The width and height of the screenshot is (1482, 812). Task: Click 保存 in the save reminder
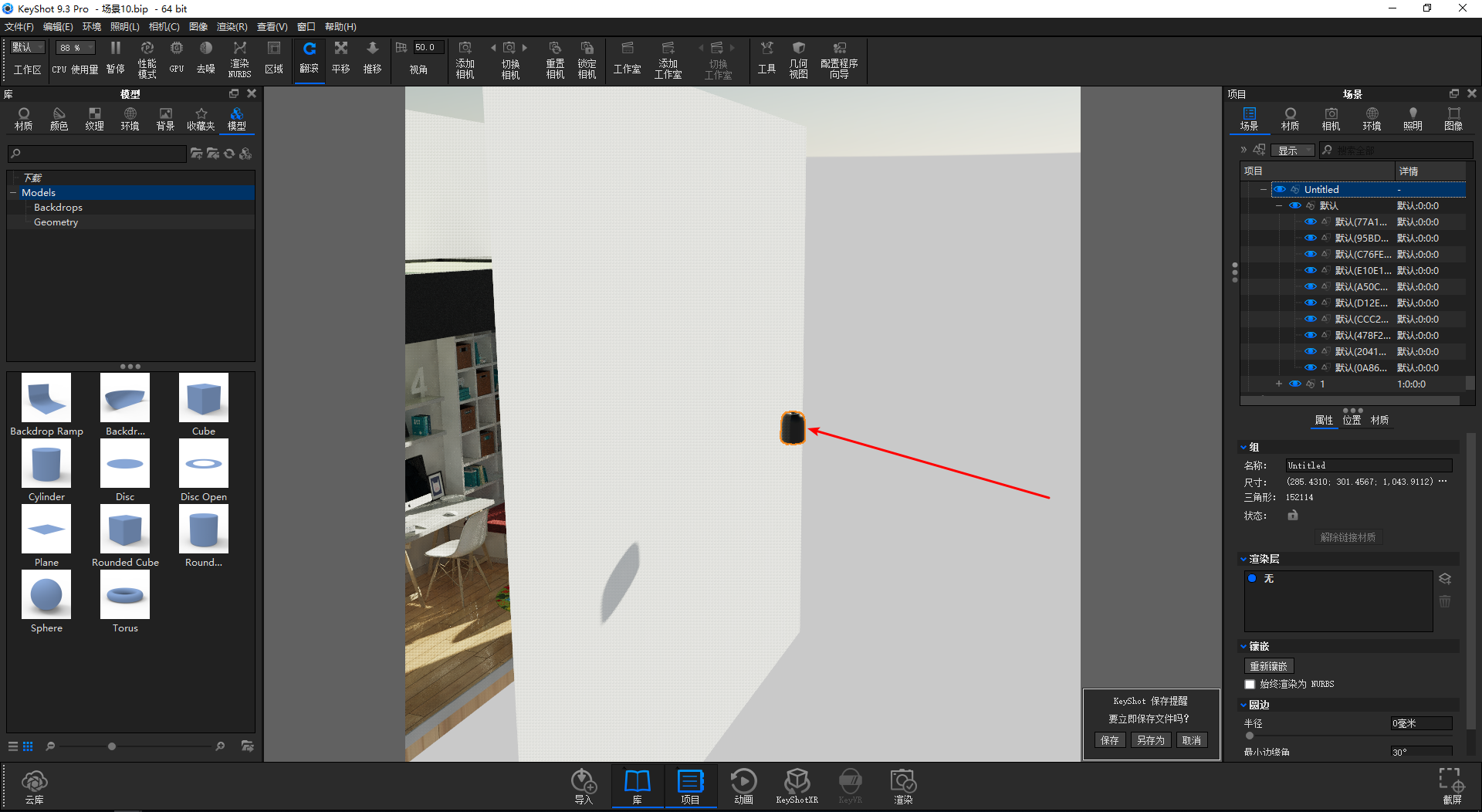click(x=1110, y=740)
